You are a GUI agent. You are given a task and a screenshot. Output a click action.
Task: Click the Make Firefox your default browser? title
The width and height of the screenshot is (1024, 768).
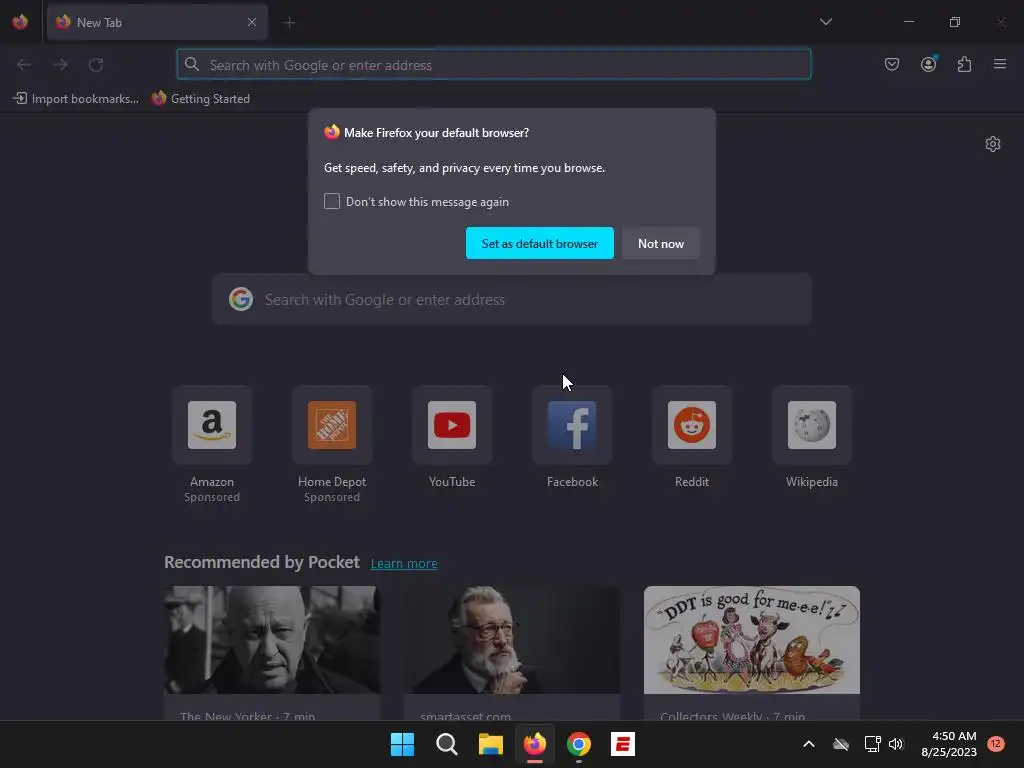click(x=436, y=133)
